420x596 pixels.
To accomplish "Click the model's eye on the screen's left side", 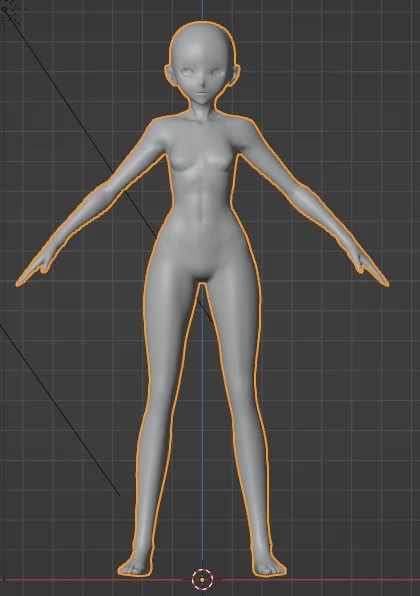I will (187, 72).
